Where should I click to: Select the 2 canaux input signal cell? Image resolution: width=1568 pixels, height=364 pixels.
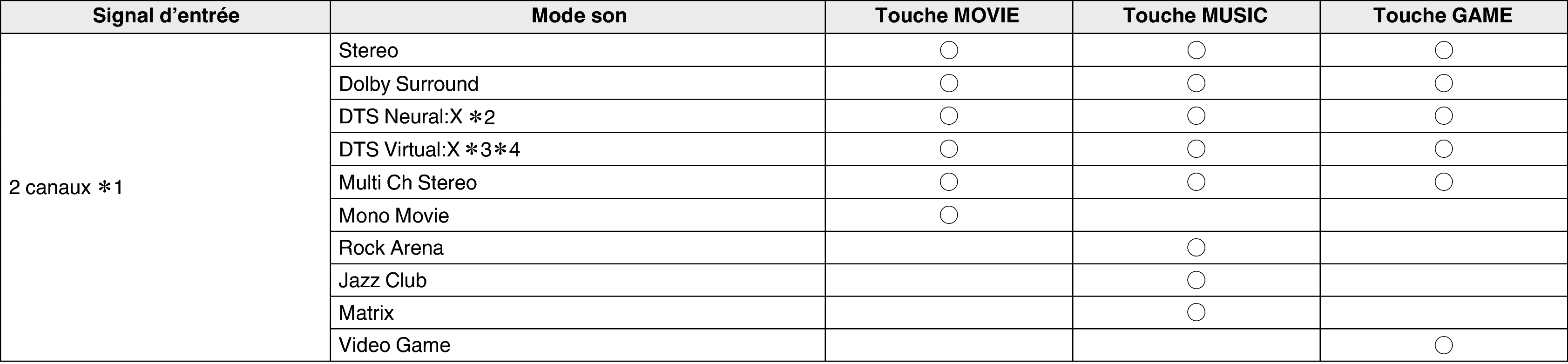click(66, 188)
